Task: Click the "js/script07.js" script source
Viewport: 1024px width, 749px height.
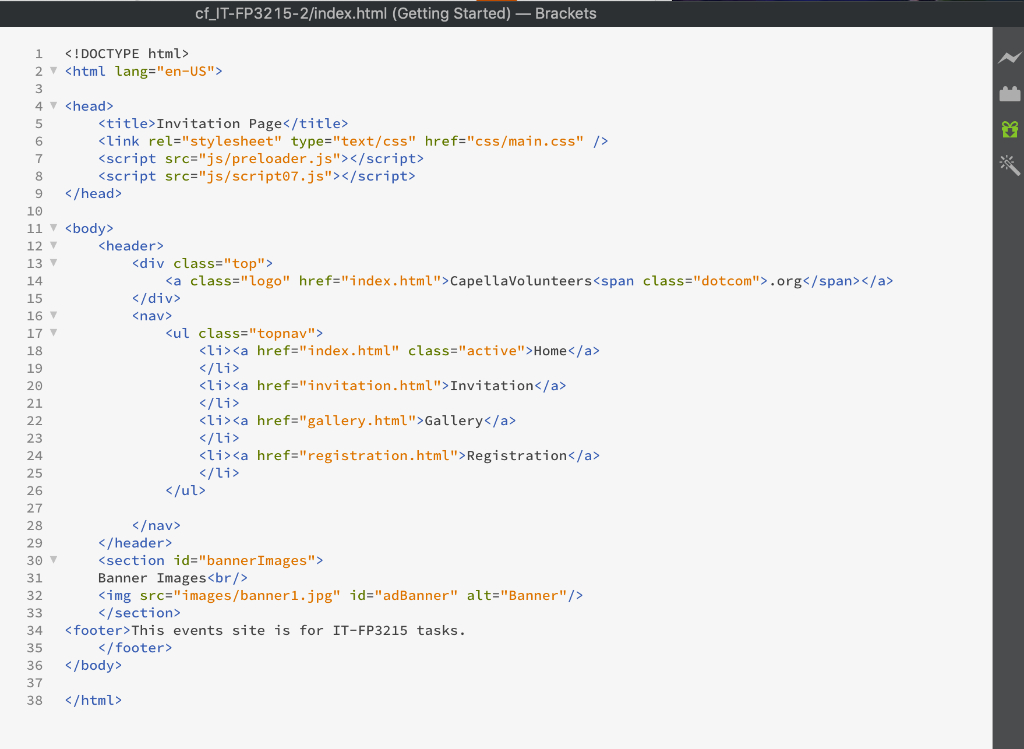Action: click(x=265, y=176)
